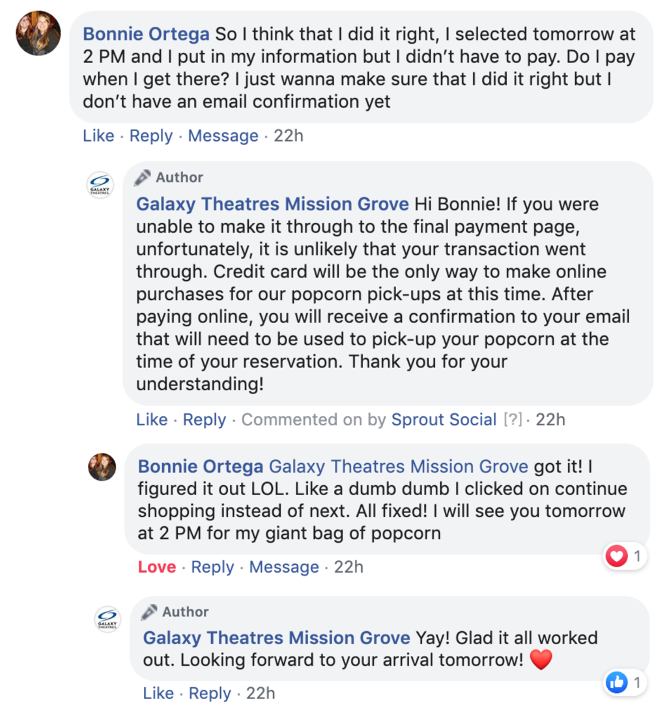Open the Sprout Social link
The width and height of the screenshot is (668, 722).
point(444,419)
